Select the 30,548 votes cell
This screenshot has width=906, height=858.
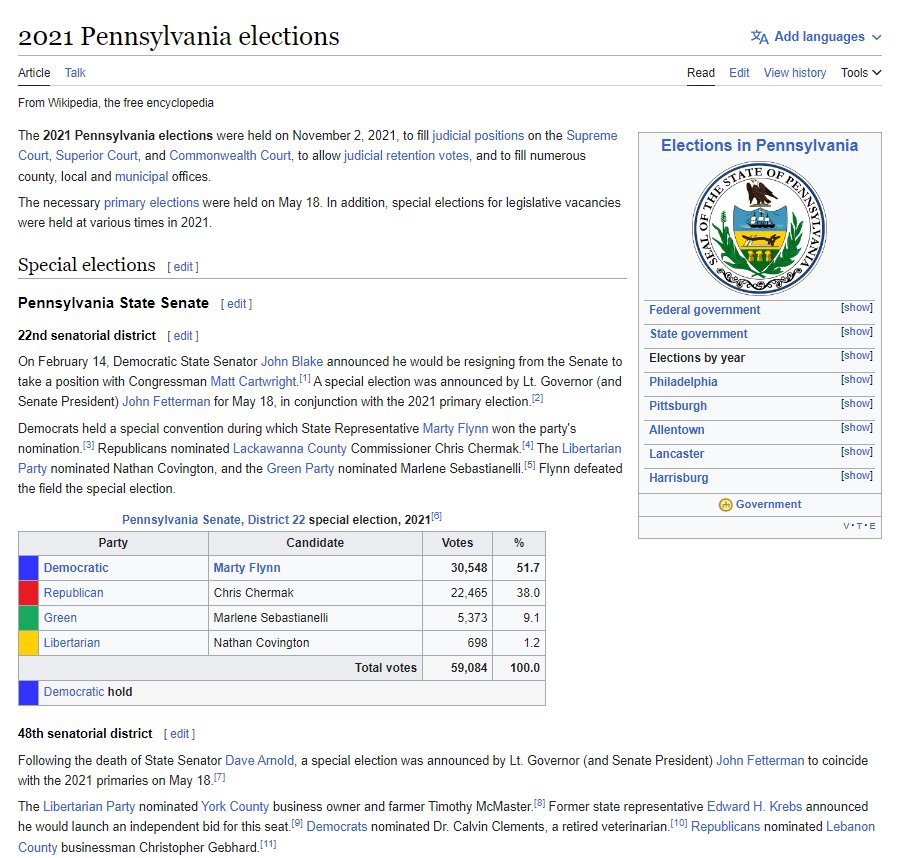click(x=458, y=568)
